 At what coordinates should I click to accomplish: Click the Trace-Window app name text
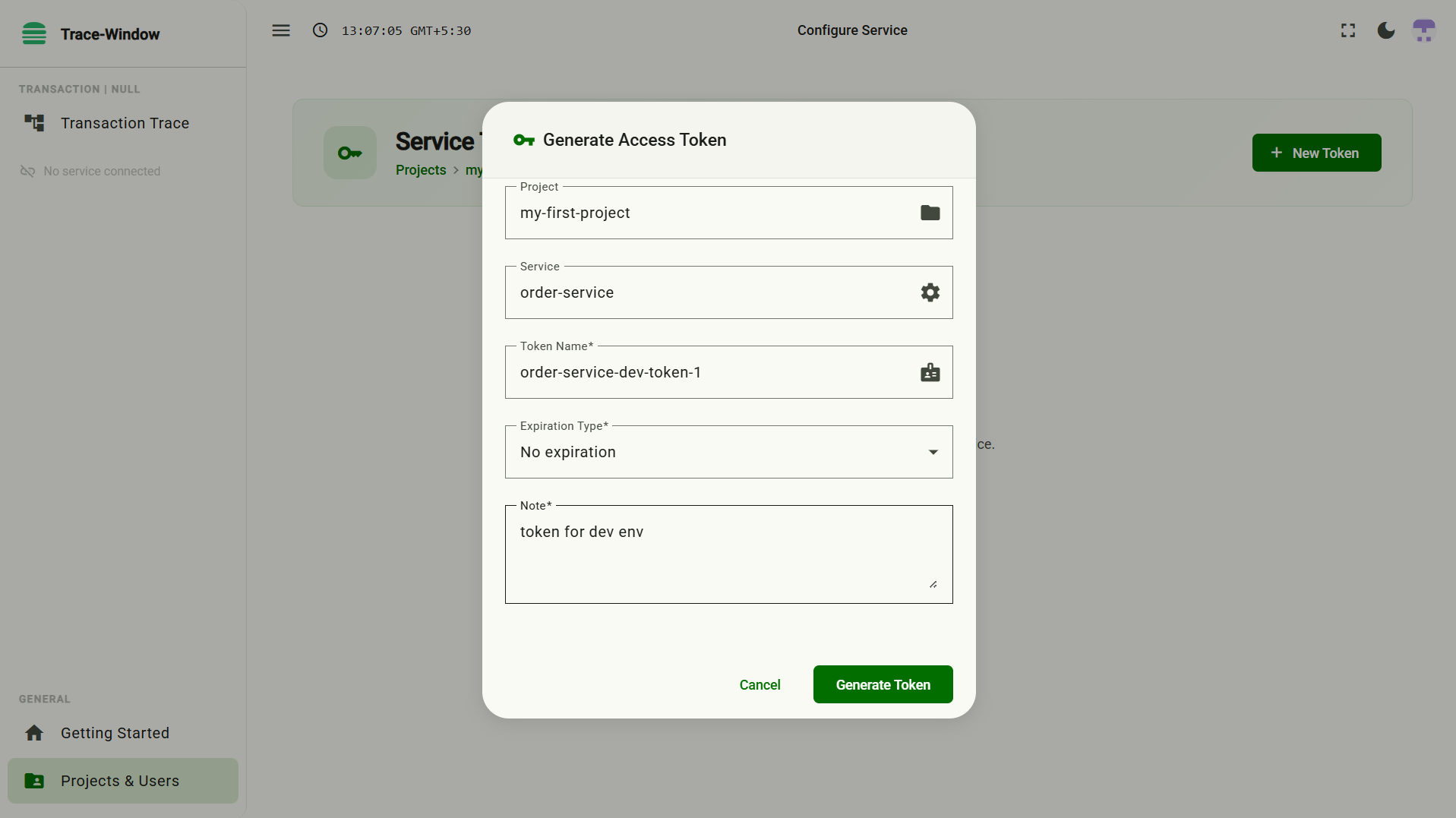point(110,34)
